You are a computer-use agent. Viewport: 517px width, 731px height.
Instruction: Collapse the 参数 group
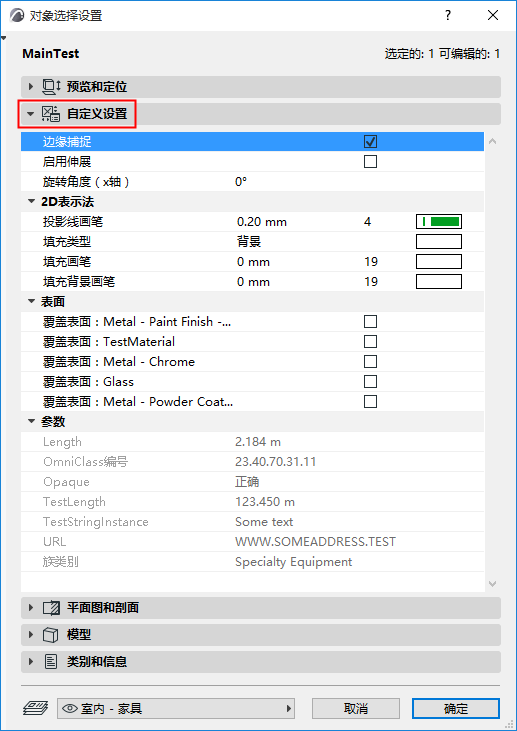coord(31,421)
